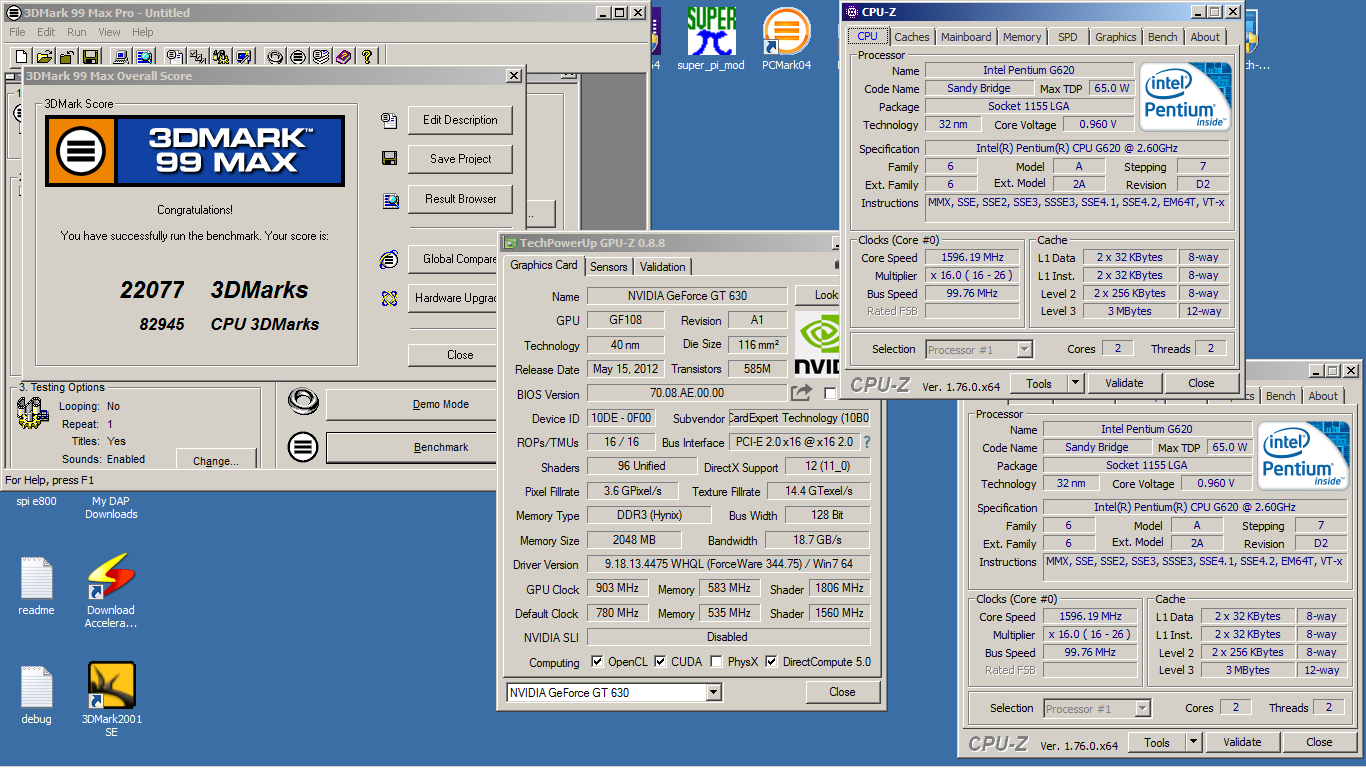Click the icon beside Result Browser
Viewport: 1366px width, 768px height.
(390, 200)
